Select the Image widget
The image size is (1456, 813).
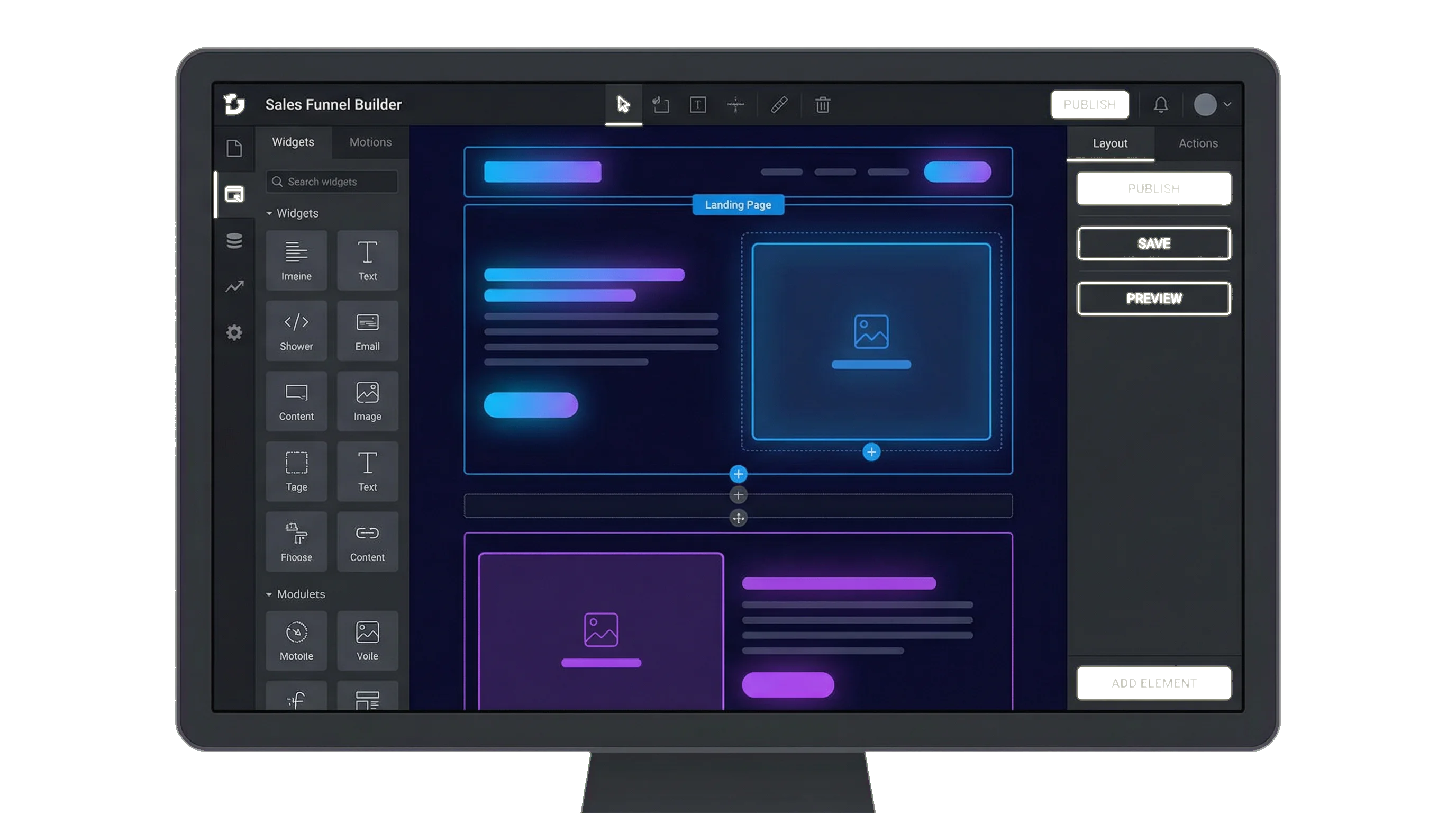(x=367, y=401)
